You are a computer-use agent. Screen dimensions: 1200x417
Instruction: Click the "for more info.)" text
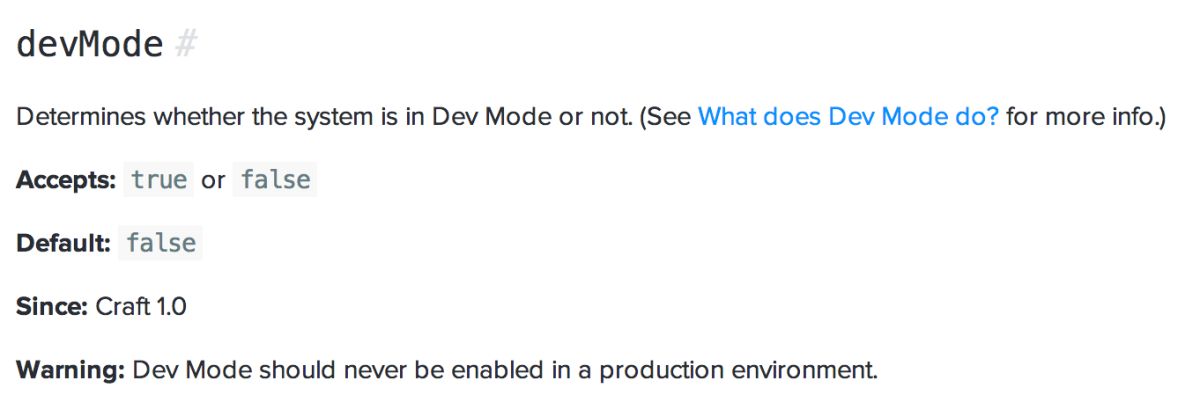(1086, 117)
